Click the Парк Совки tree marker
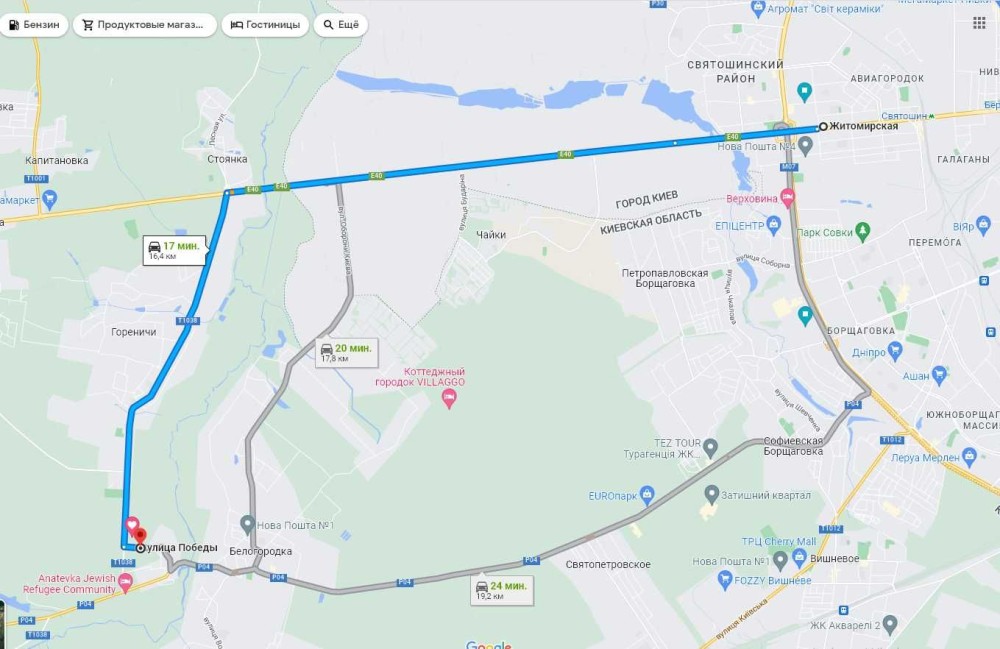The height and width of the screenshot is (649, 1000). click(x=862, y=231)
